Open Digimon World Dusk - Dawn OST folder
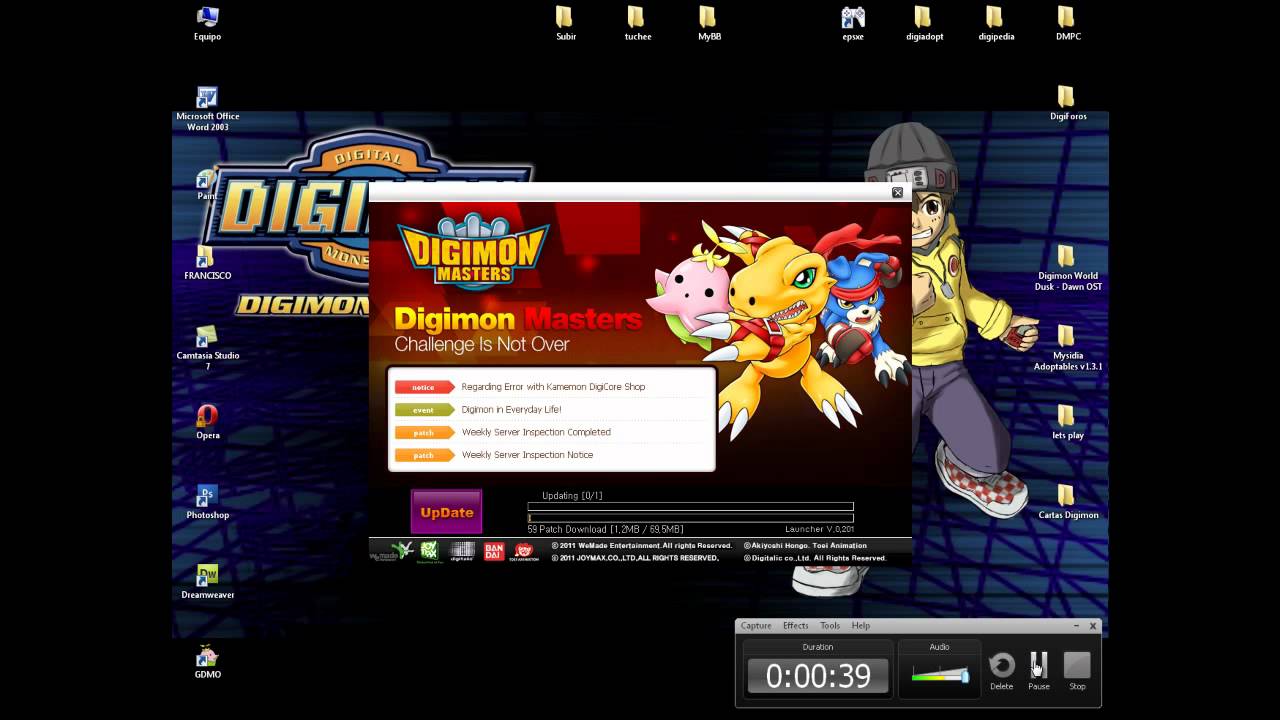 1067,269
